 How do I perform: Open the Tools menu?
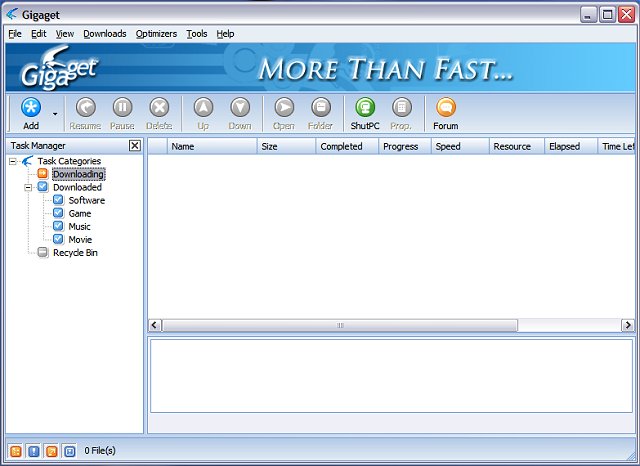pyautogui.click(x=197, y=34)
